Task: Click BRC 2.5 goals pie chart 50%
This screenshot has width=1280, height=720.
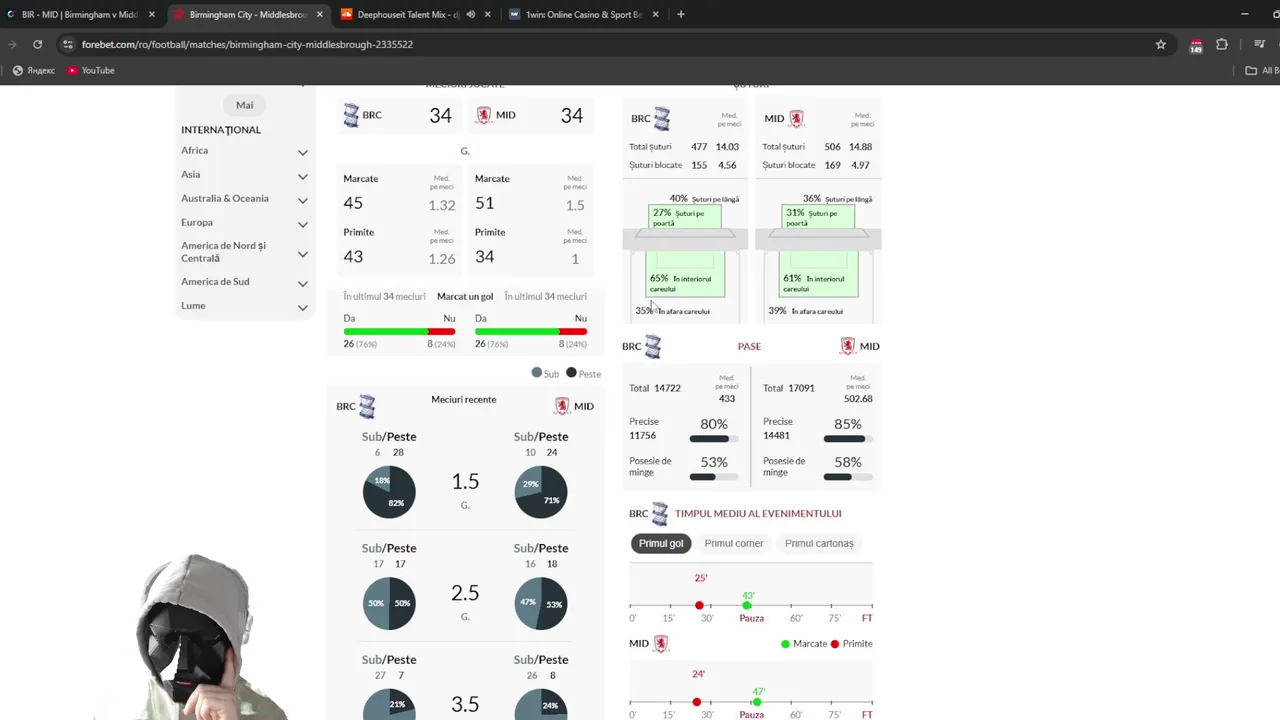Action: point(389,603)
